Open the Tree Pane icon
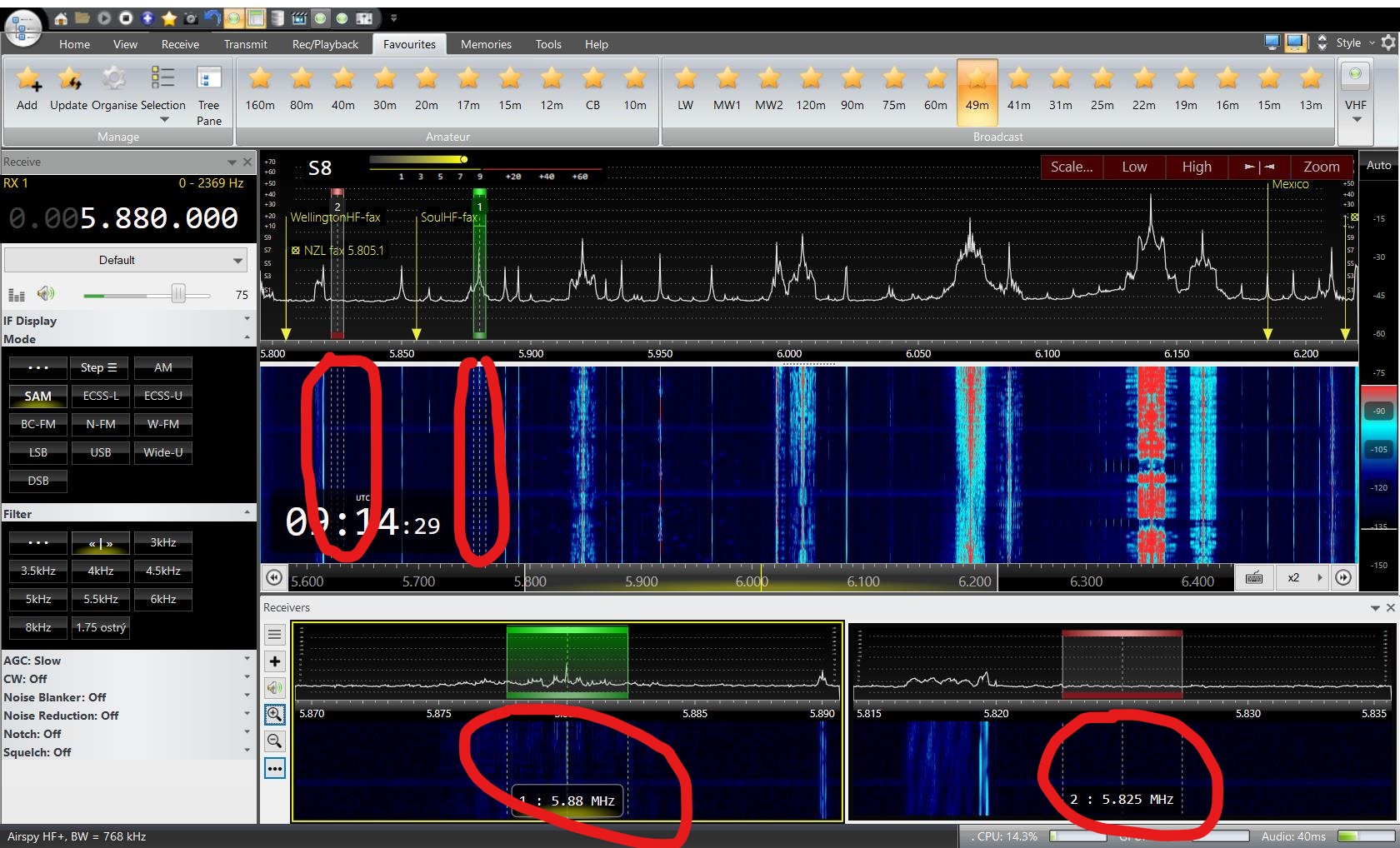Image resolution: width=1400 pixels, height=848 pixels. 208,80
